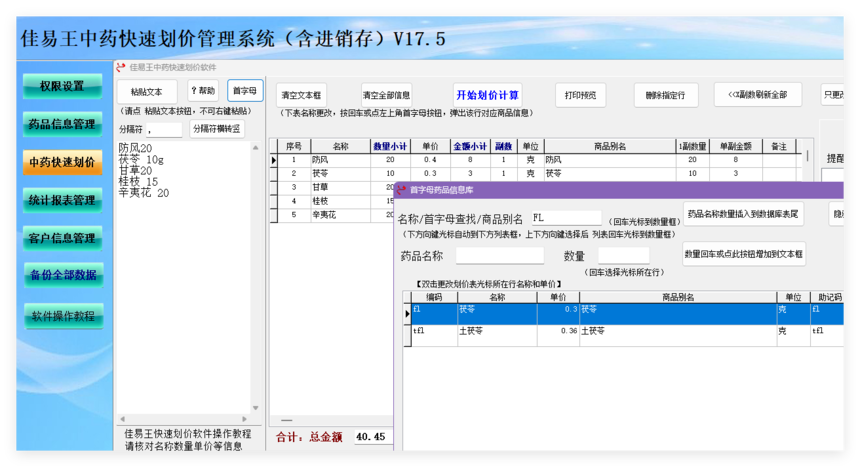Click the 分隔符 input field
Image resolution: width=860 pixels, height=467 pixels.
[x=164, y=130]
